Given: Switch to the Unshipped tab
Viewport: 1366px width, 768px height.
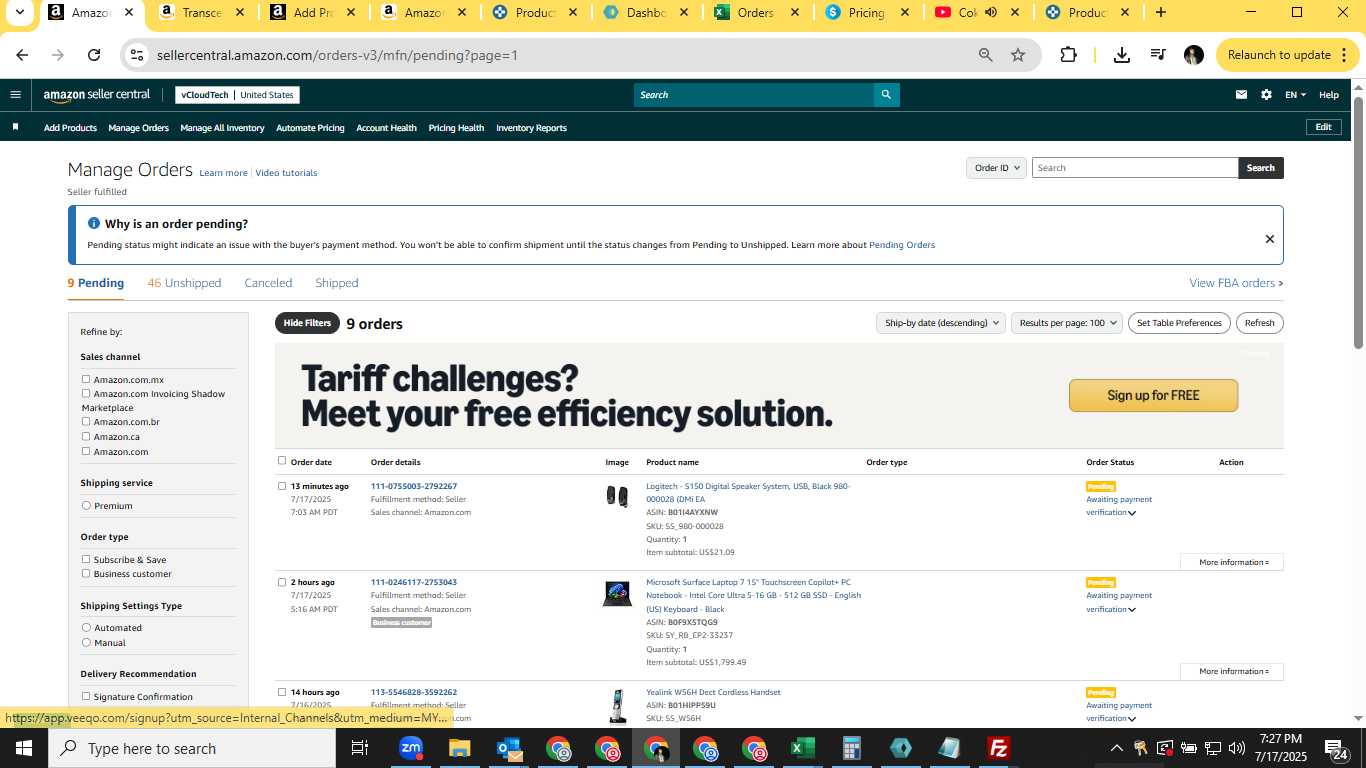Looking at the screenshot, I should point(184,283).
